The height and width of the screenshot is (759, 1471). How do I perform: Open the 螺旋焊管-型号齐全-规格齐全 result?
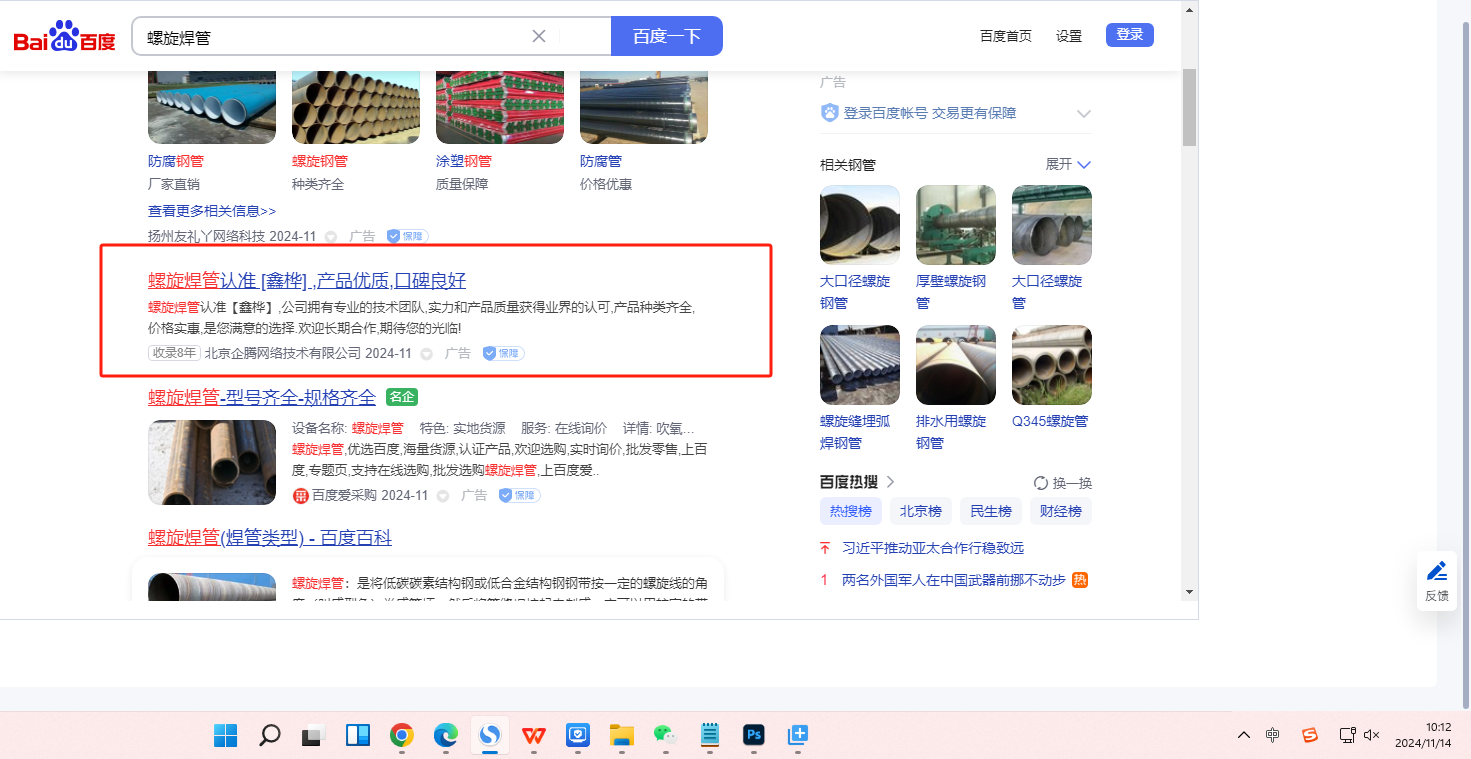click(262, 397)
